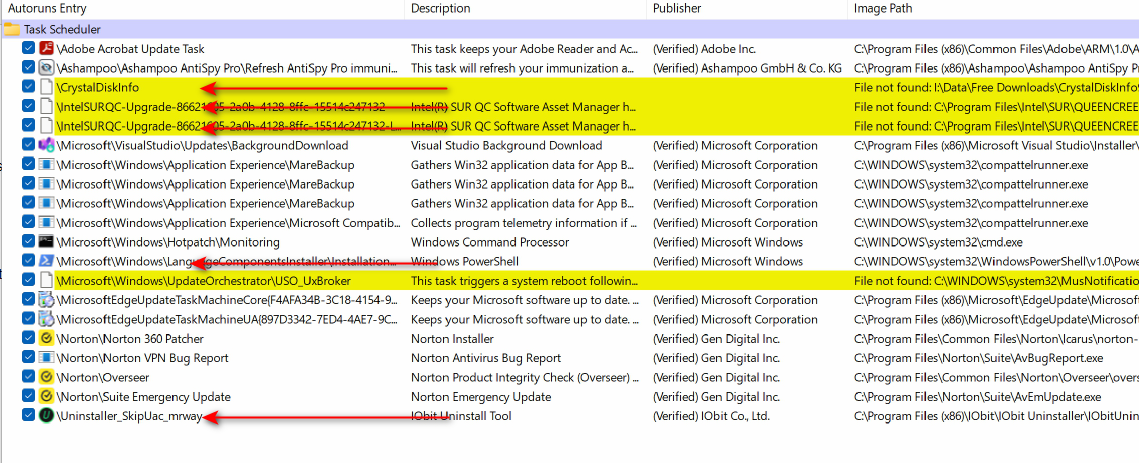
Task: Click the 'Collects program telemetry information' description
Action: click(526, 222)
